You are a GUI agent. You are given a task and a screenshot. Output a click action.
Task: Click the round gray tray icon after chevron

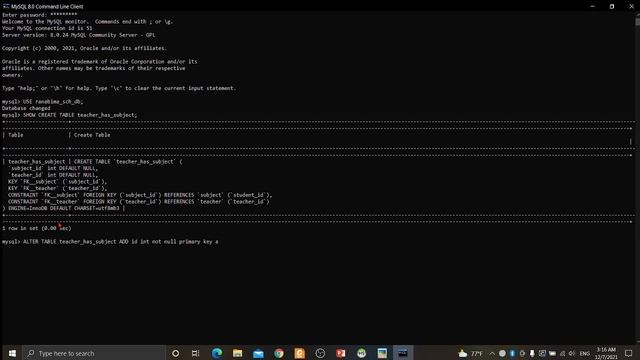(502, 353)
